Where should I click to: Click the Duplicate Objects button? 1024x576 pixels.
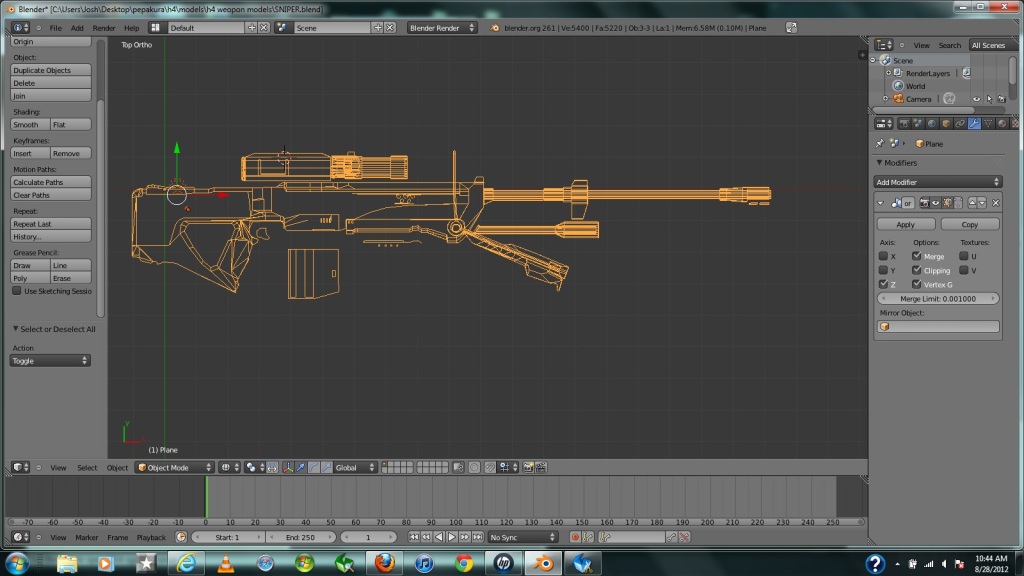point(50,70)
